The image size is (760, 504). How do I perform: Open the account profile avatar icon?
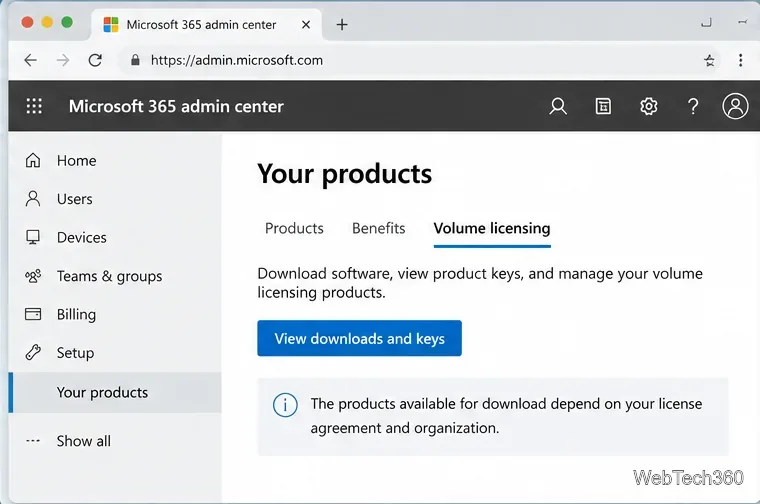pos(735,106)
